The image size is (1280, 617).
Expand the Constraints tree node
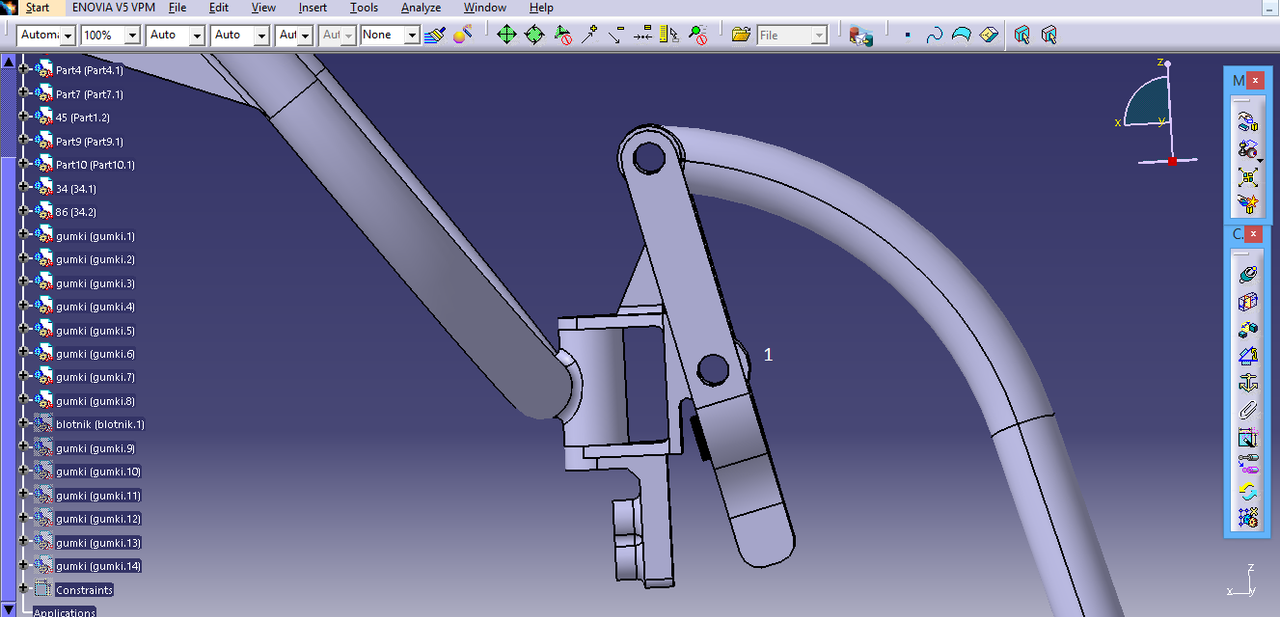pyautogui.click(x=25, y=589)
